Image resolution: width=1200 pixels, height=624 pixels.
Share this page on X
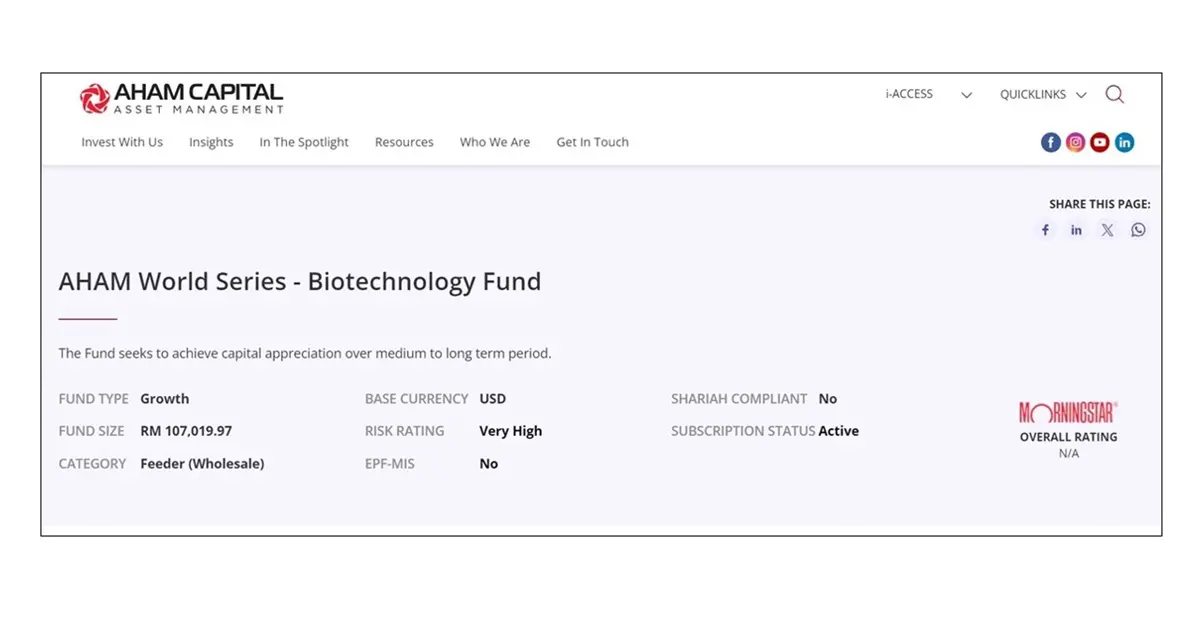[x=1107, y=230]
